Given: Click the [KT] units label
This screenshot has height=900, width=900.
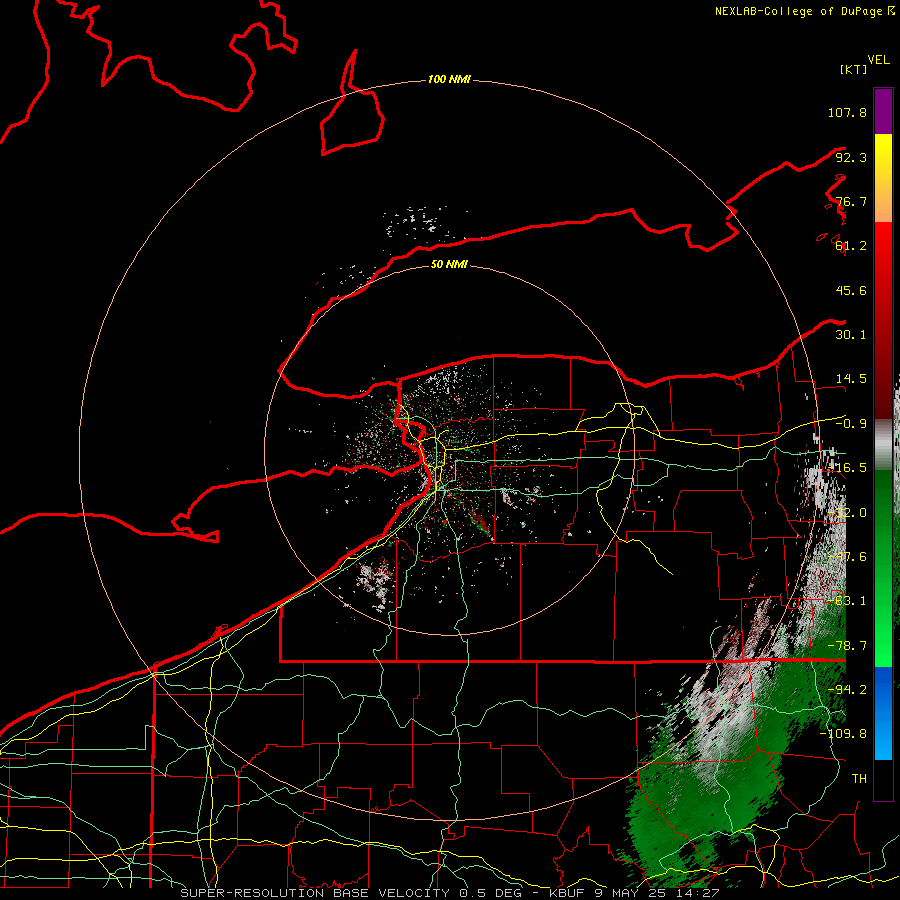Looking at the screenshot, I should [x=853, y=69].
